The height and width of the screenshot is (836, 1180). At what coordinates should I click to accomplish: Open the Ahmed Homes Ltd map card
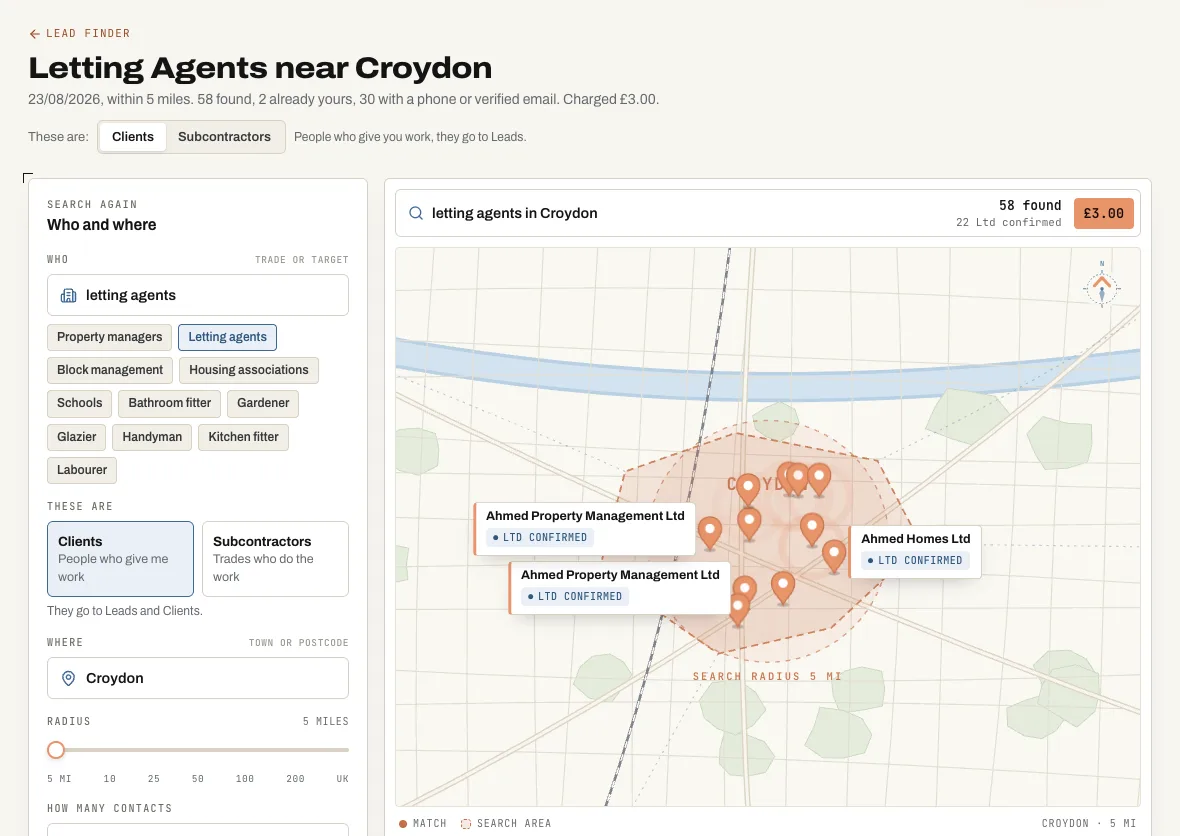[915, 552]
